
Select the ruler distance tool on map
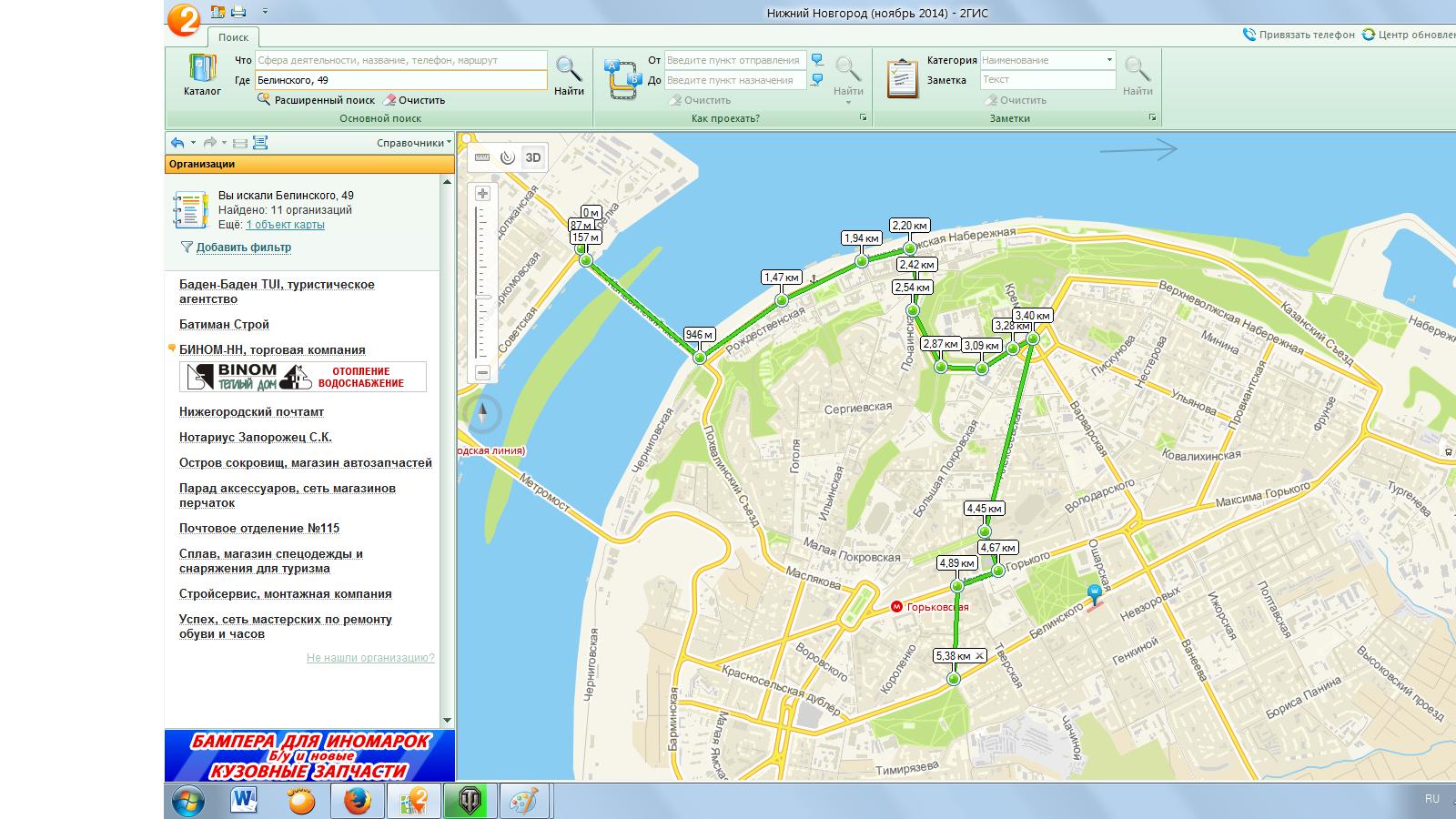tap(482, 157)
